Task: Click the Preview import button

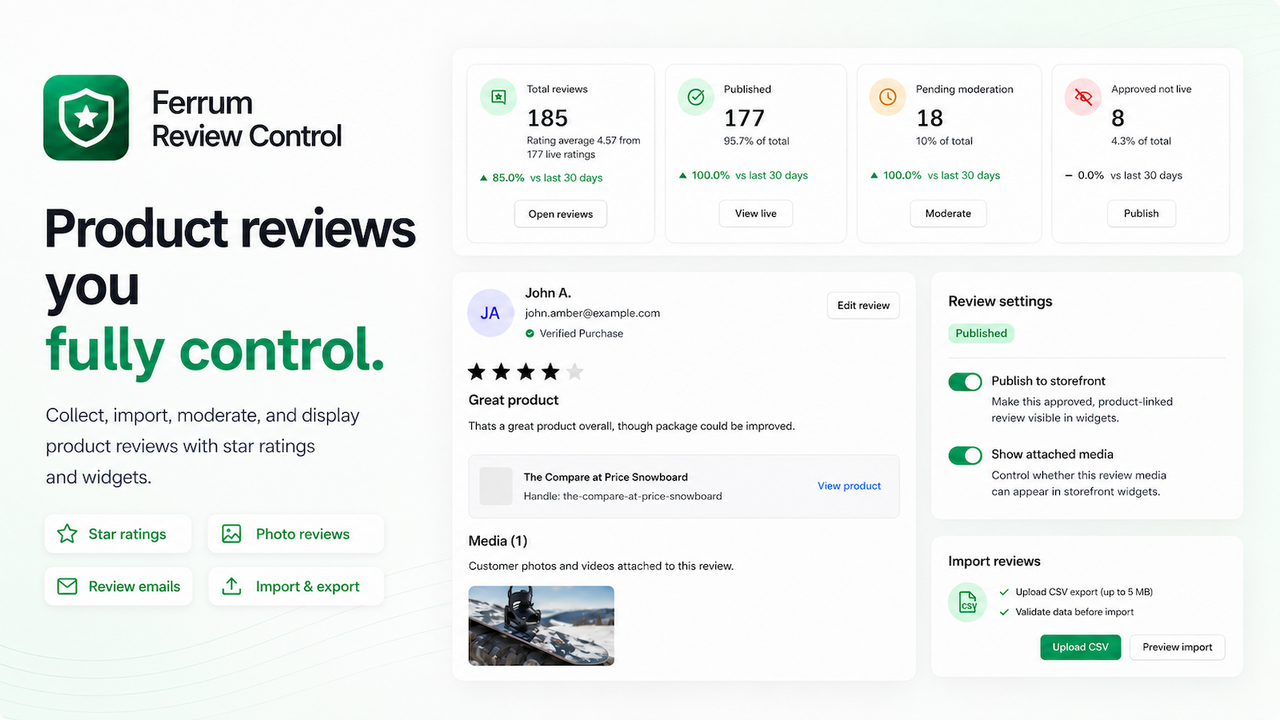Action: click(1177, 647)
